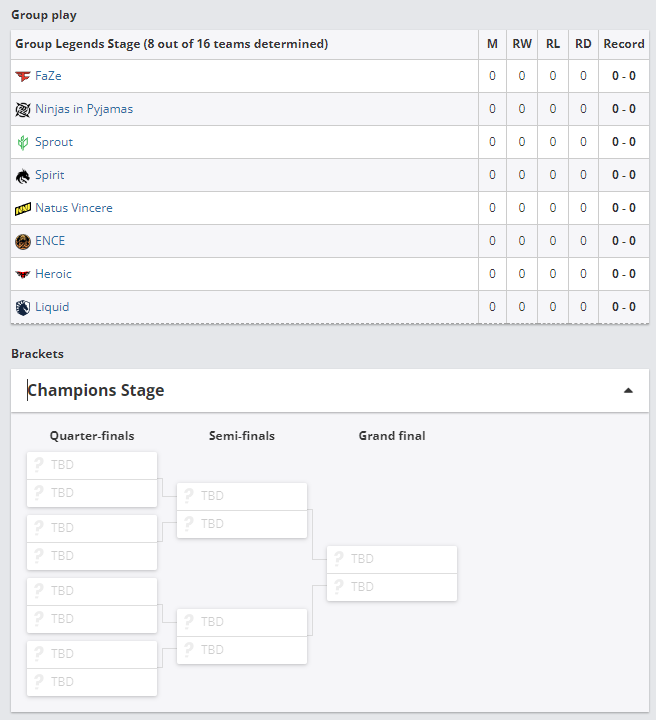Click the Natus Vincere logo icon
The height and width of the screenshot is (720, 656).
[23, 208]
